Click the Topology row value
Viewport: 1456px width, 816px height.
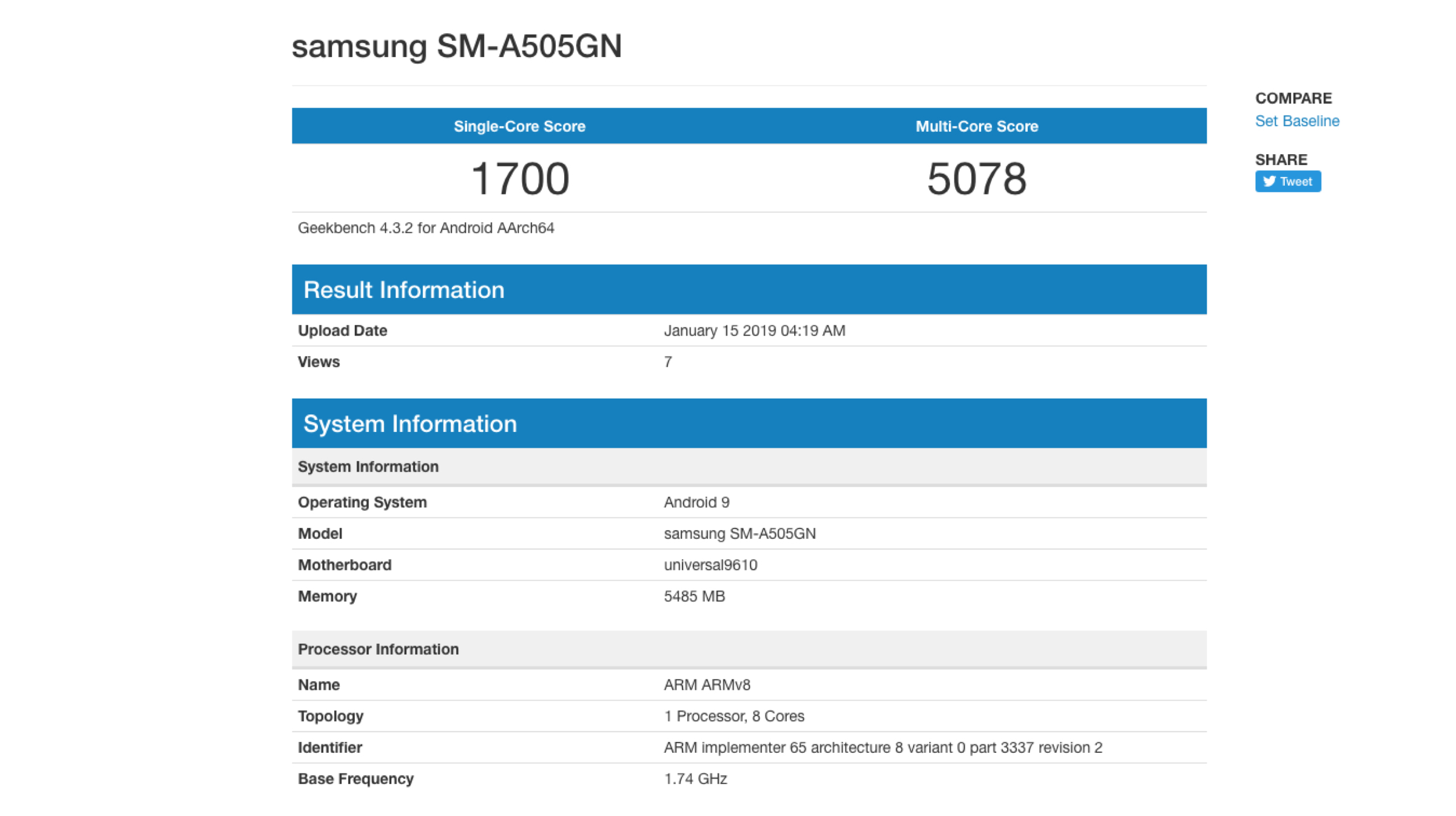733,716
